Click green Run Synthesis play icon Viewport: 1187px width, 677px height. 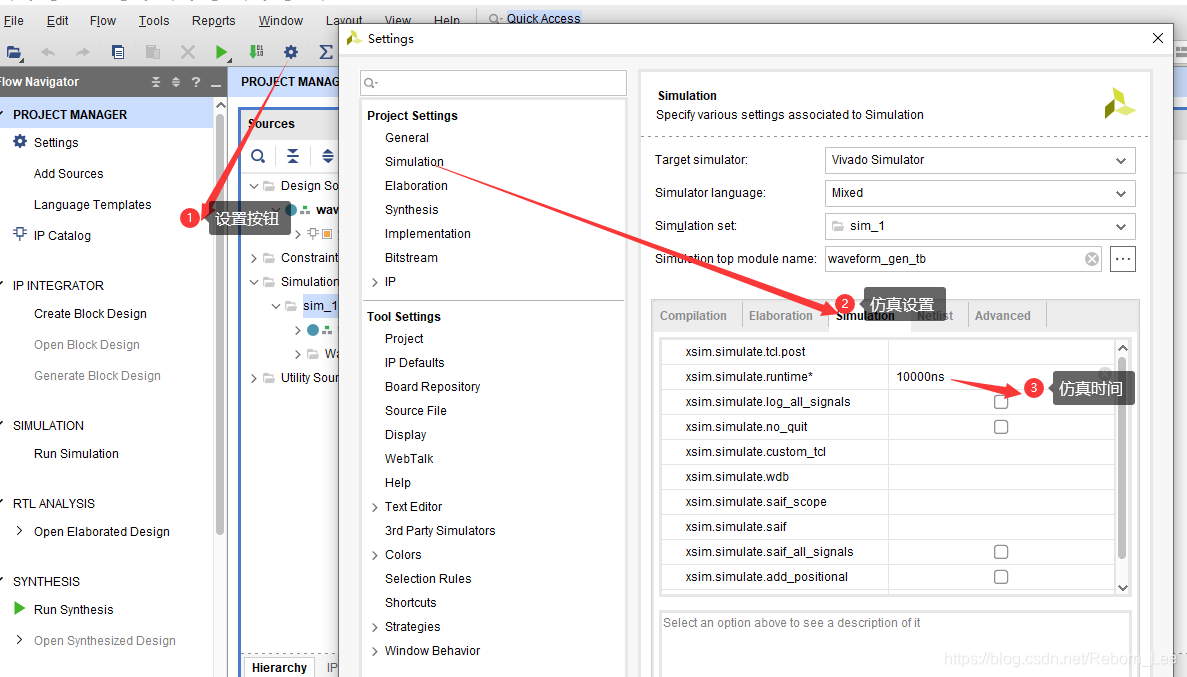tap(20, 608)
